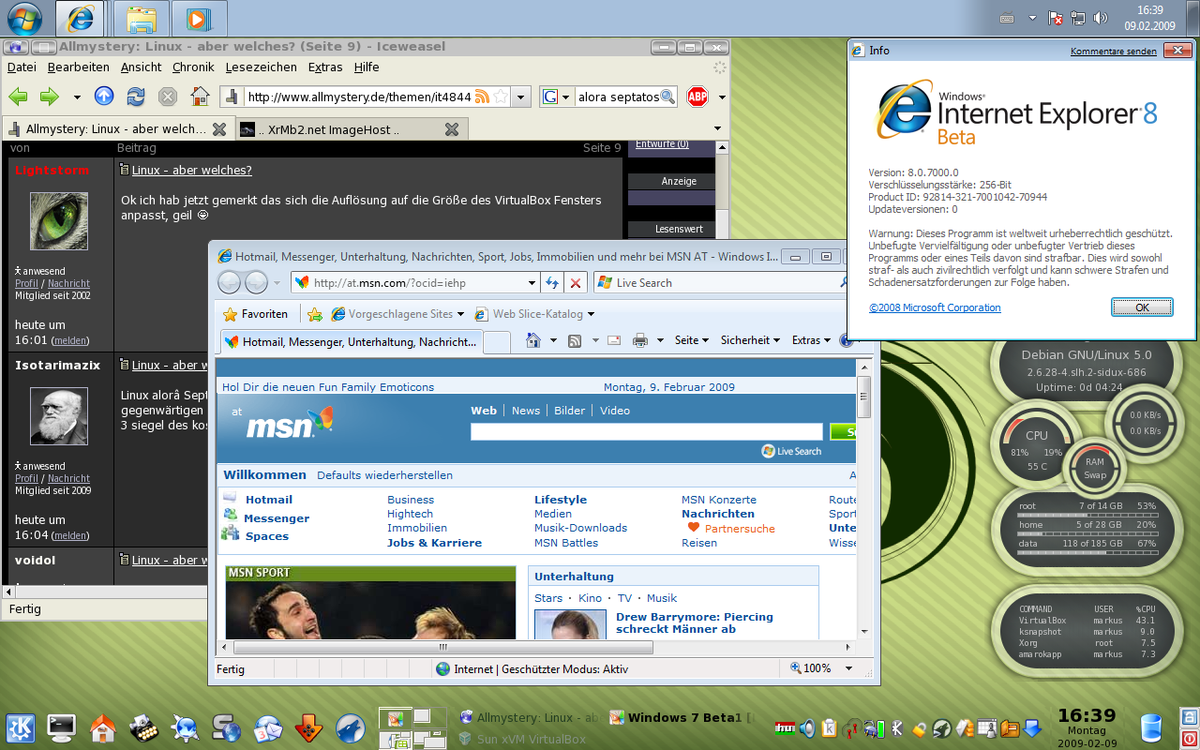Click OK in the IE Info dialog

[x=1142, y=307]
